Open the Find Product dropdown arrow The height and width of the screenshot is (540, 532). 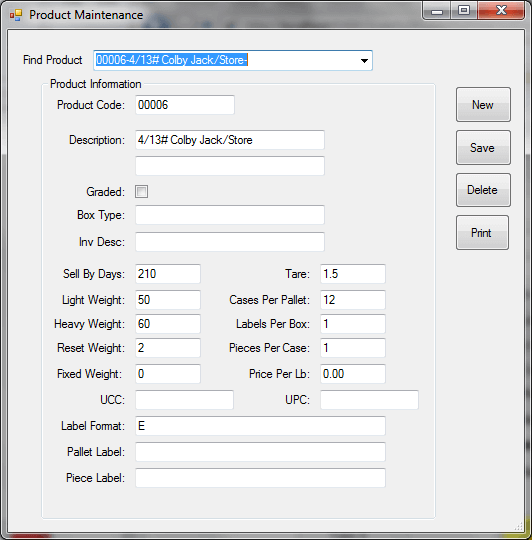[x=364, y=61]
